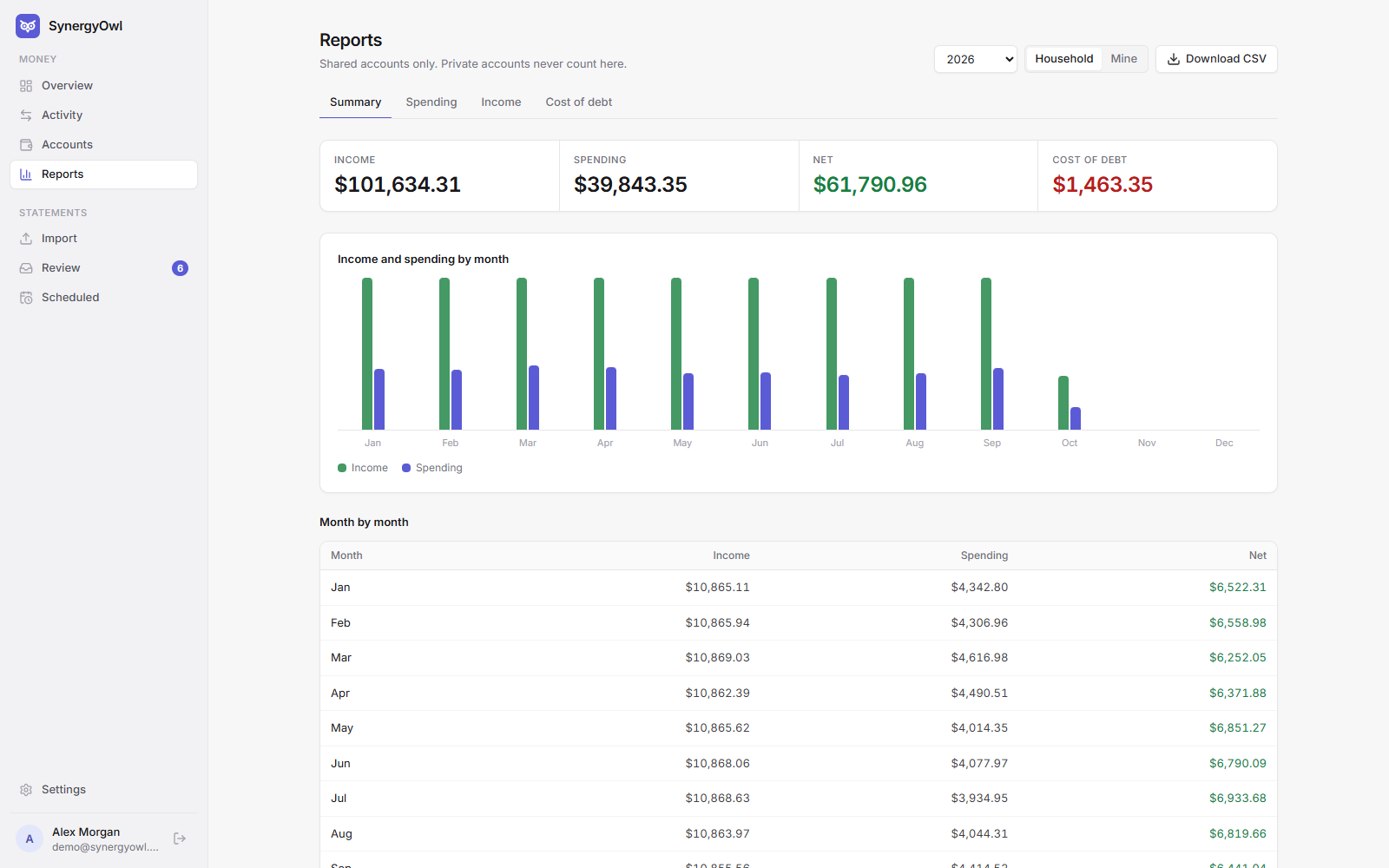This screenshot has height=868, width=1389.
Task: Click the cost of debt value $1,463.35
Action: coord(1103,185)
